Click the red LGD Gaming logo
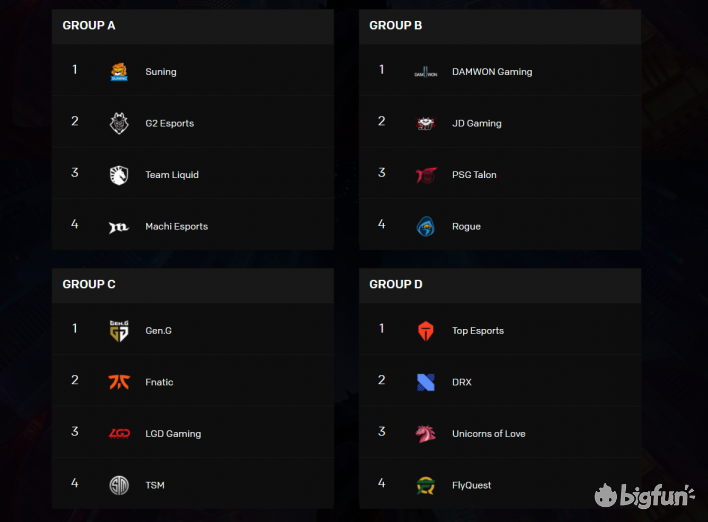708x522 pixels. coord(119,433)
